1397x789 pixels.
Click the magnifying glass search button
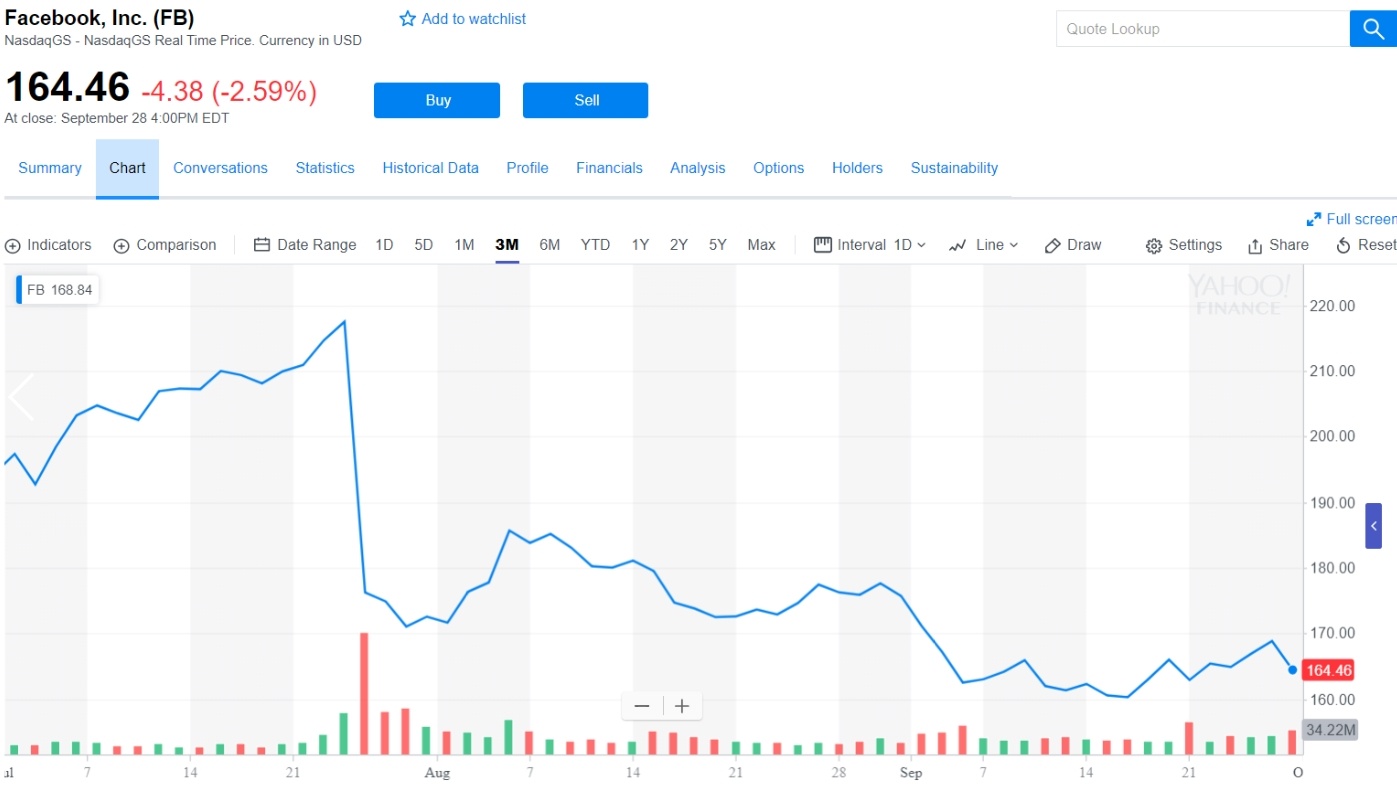coord(1372,29)
